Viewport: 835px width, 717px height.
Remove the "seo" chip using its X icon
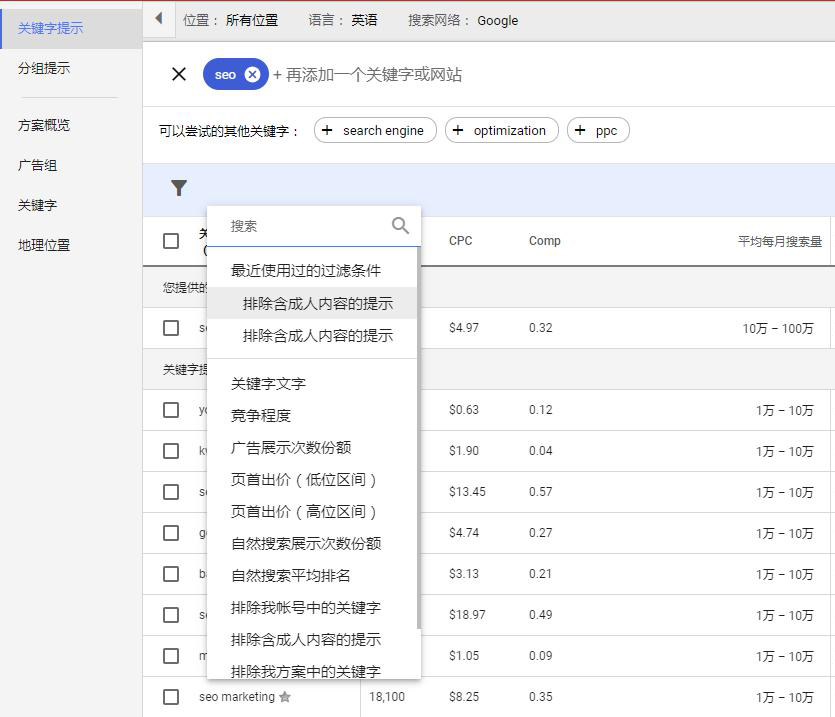click(x=254, y=74)
